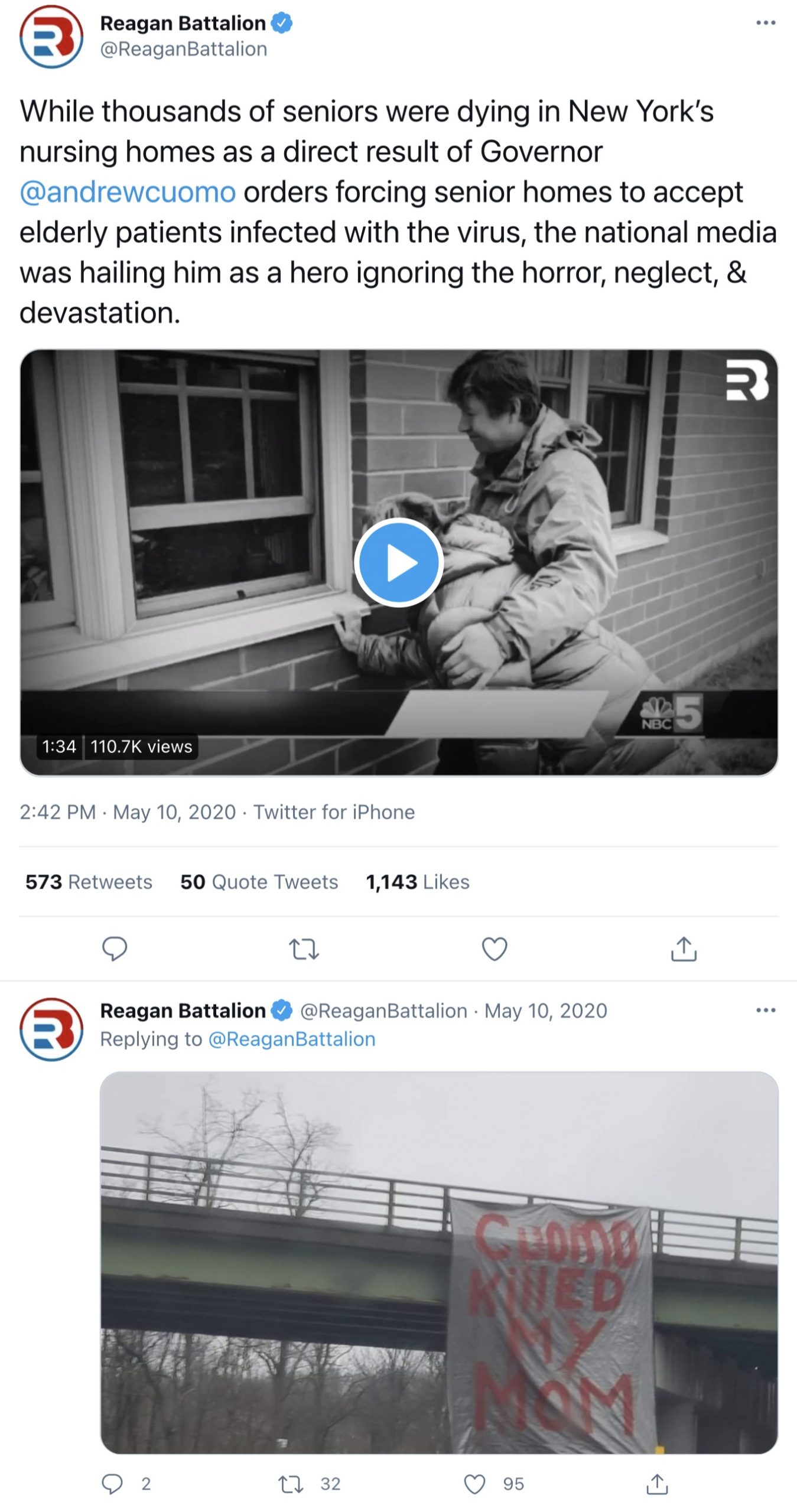Viewport: 797px width, 1512px height.
Task: Open more options on the reply tweet
Action: tap(766, 1011)
